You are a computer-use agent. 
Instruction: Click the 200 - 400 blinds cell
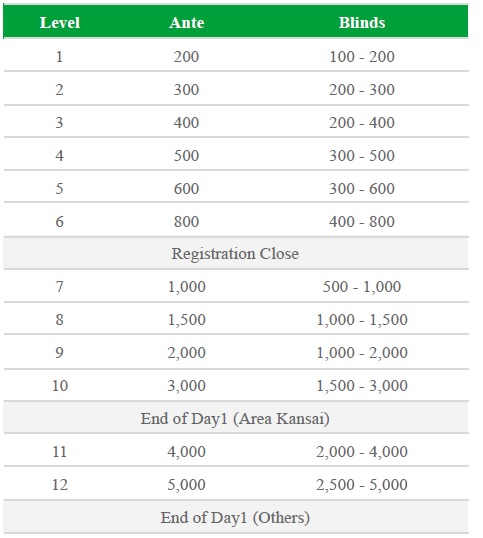(x=362, y=122)
